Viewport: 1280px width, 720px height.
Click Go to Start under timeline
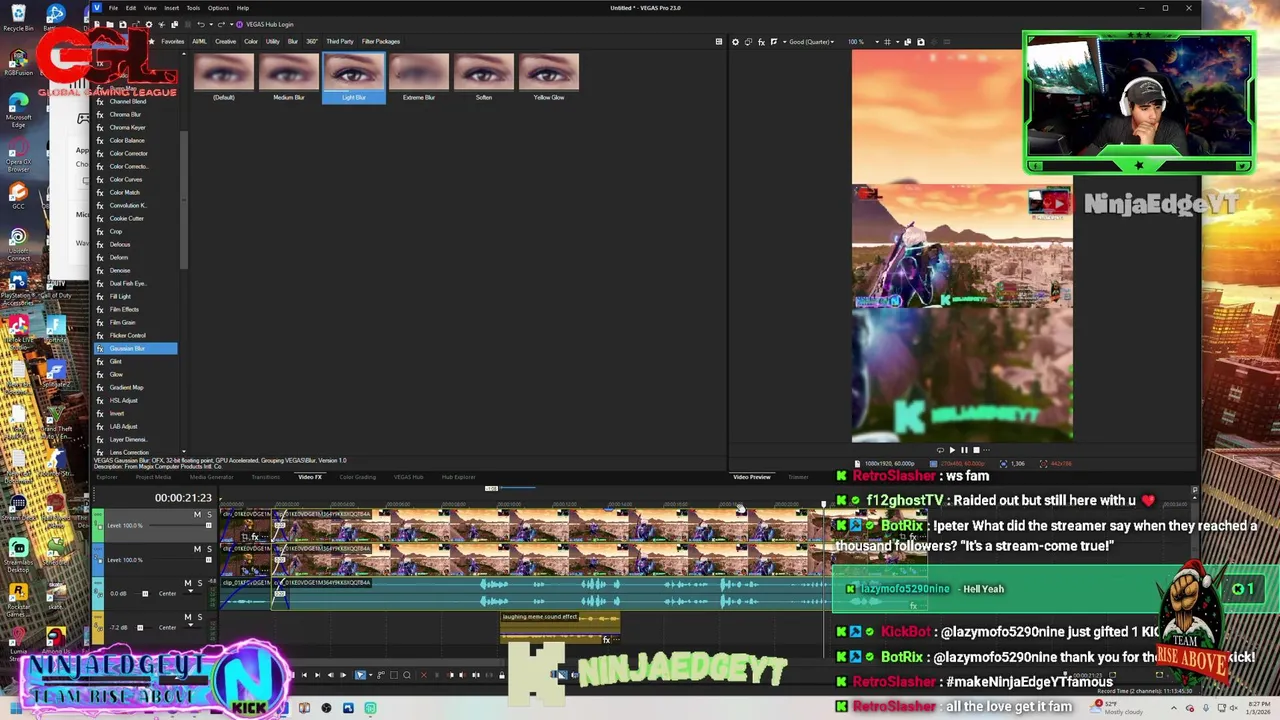[304, 675]
